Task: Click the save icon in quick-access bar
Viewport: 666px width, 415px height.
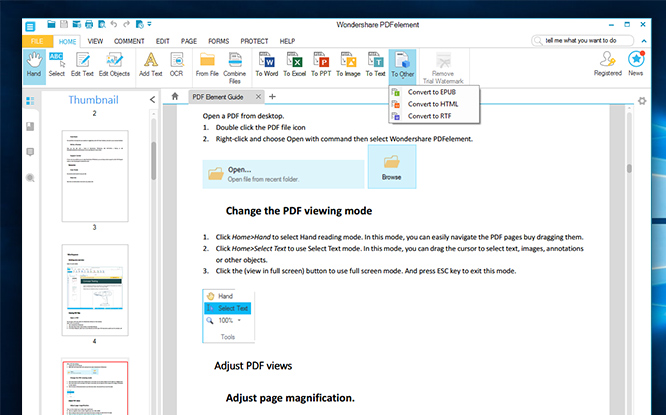Action: tap(64, 24)
